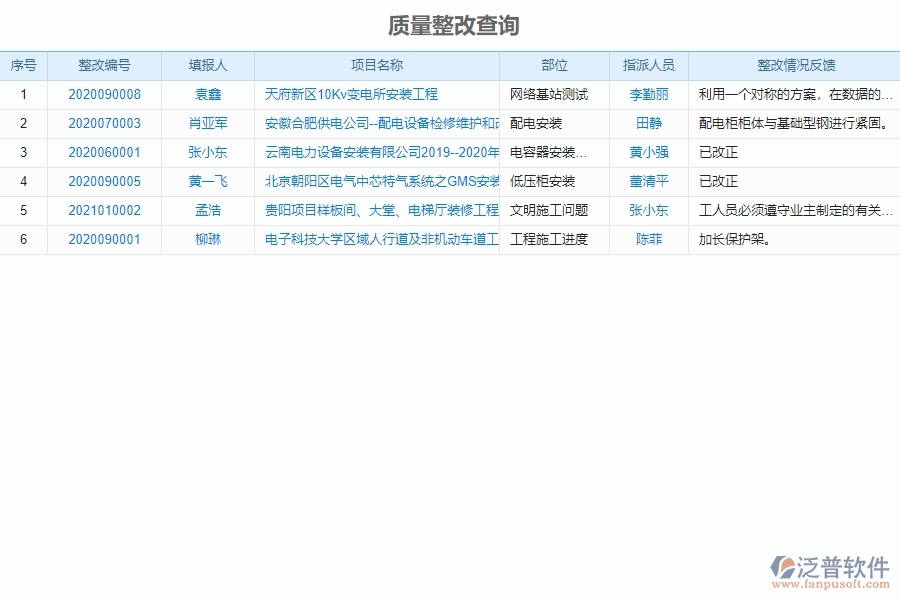Click filler name 孟浩

click(x=207, y=211)
